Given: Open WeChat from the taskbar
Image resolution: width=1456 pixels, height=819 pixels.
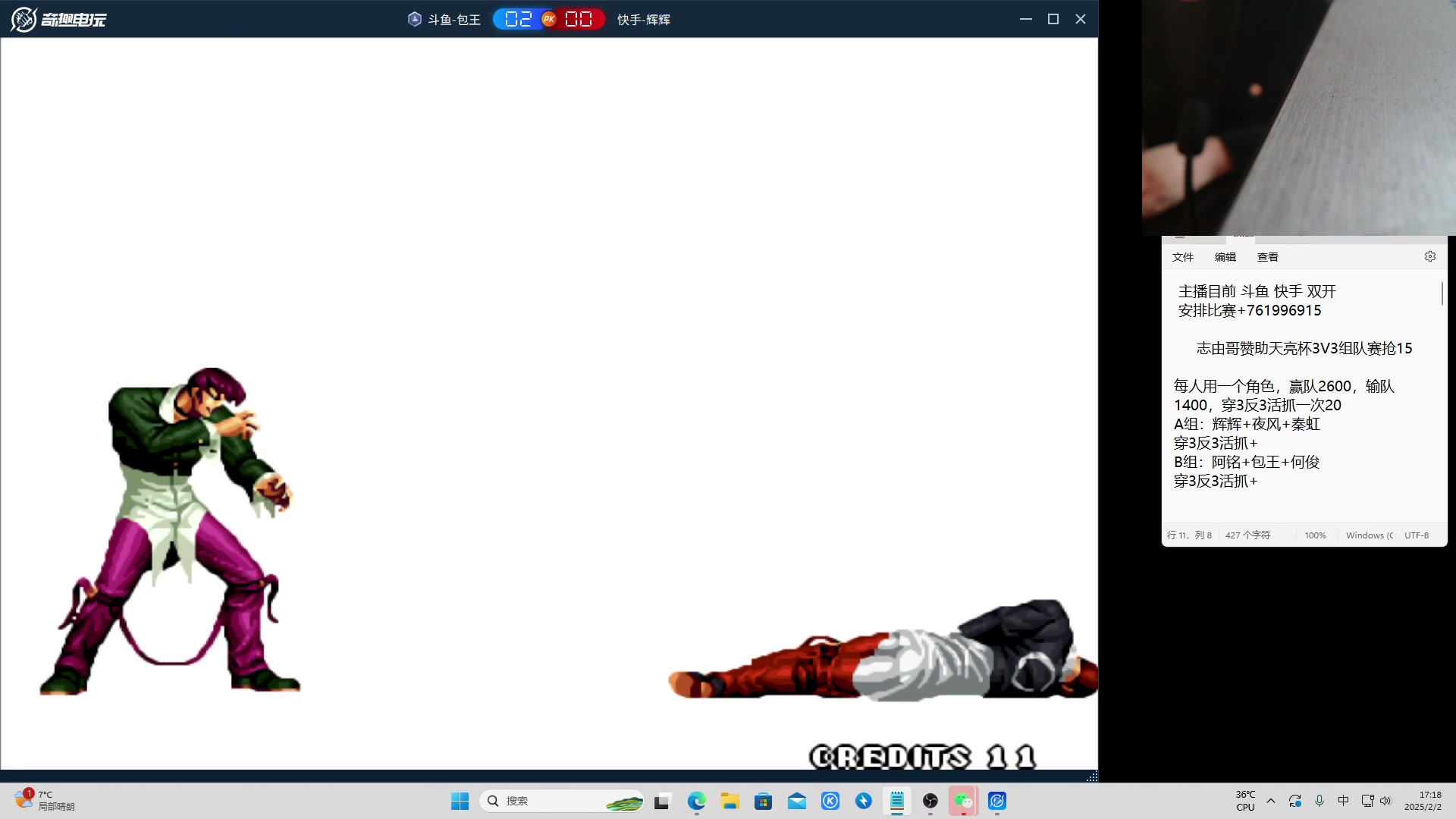Looking at the screenshot, I should pyautogui.click(x=963, y=801).
